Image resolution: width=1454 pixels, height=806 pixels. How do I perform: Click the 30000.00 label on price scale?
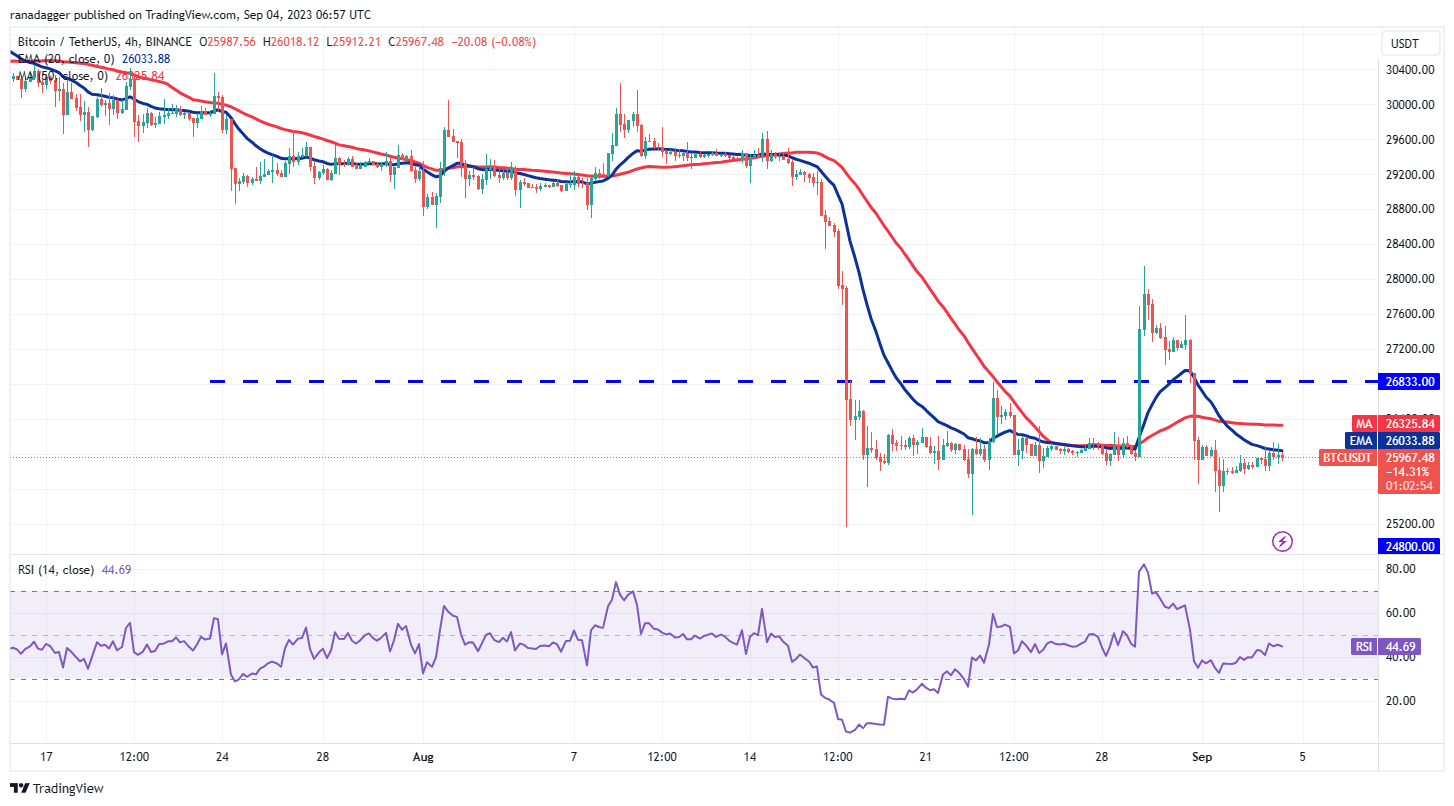coord(1412,104)
